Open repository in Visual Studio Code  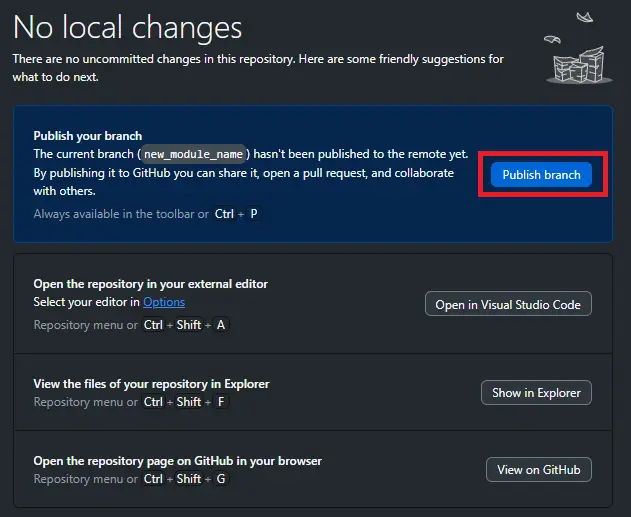(x=508, y=305)
